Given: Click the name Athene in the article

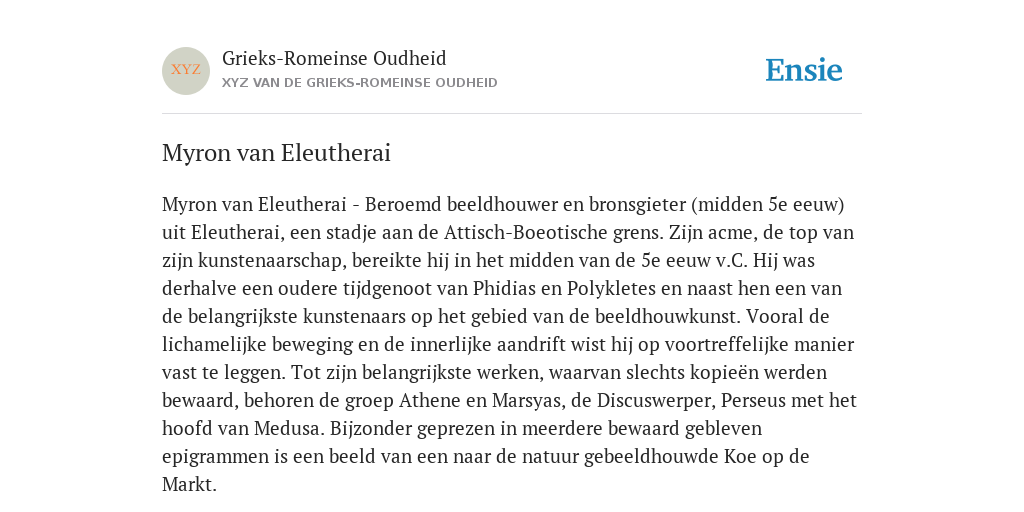Looking at the screenshot, I should [423, 400].
